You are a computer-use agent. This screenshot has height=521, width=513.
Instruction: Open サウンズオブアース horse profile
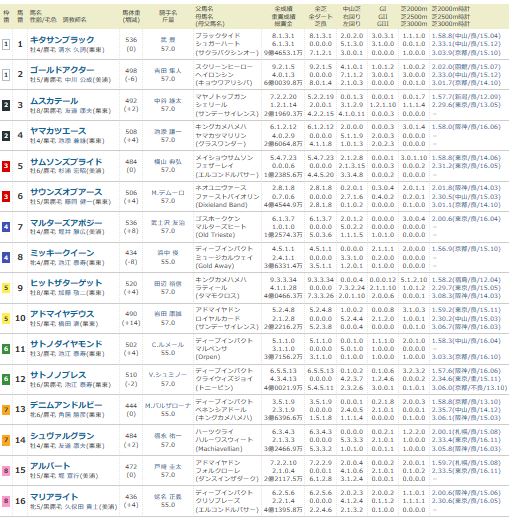[66, 192]
